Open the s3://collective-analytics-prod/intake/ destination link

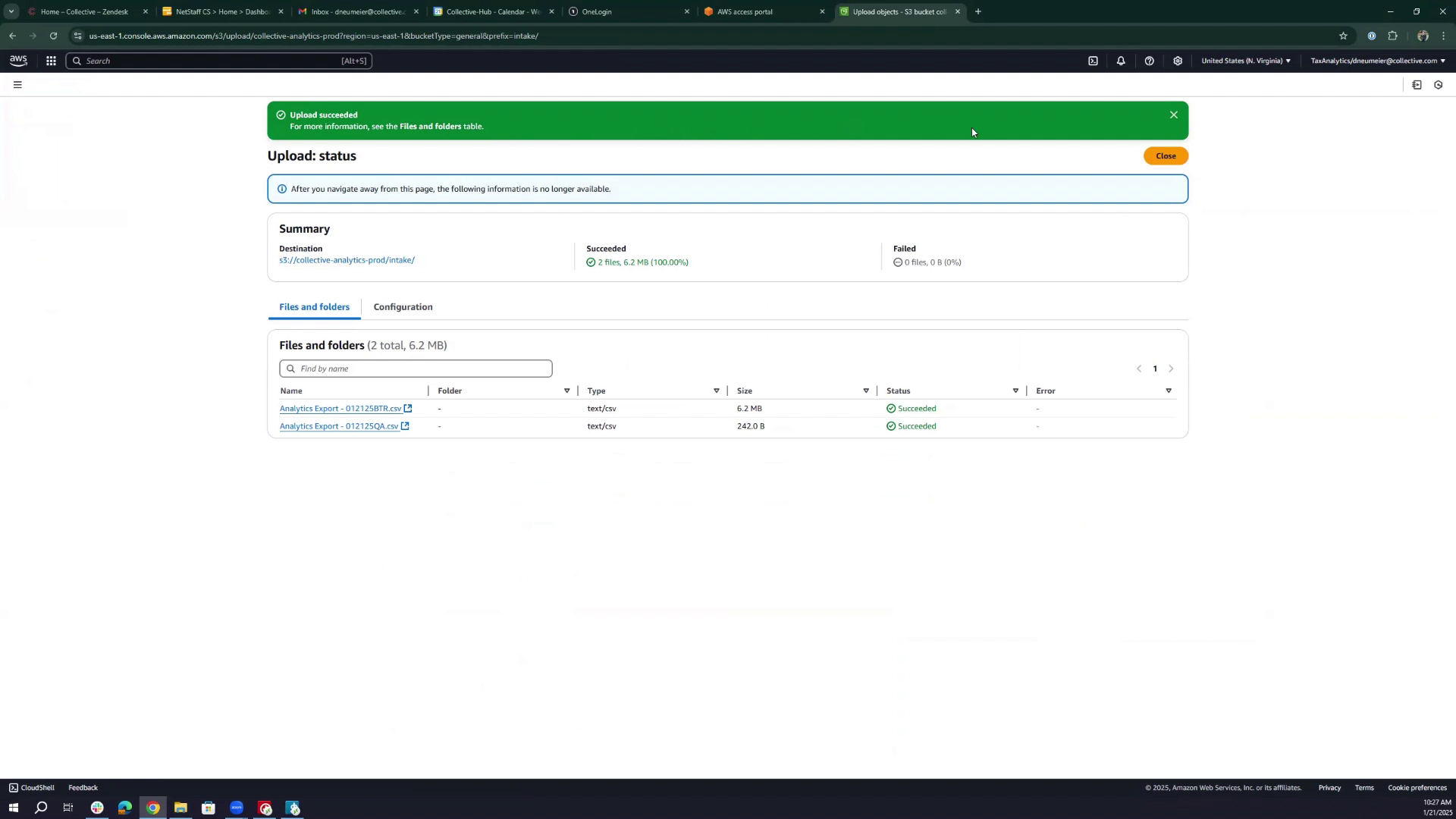click(x=347, y=260)
